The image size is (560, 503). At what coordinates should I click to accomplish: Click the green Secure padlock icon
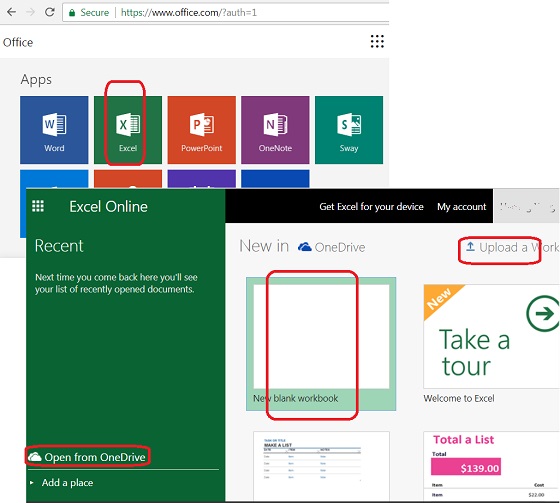[72, 13]
